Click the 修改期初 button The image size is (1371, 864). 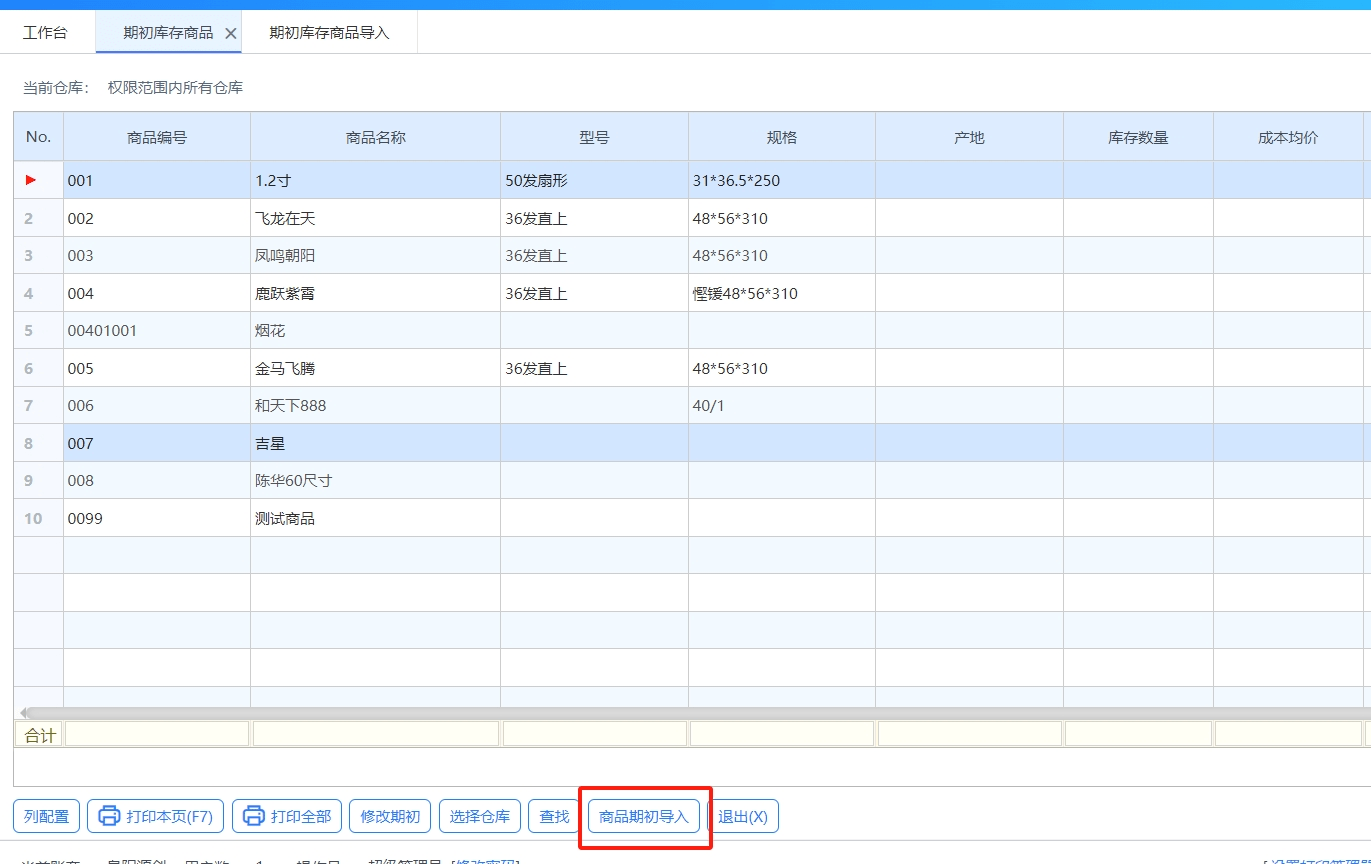390,816
